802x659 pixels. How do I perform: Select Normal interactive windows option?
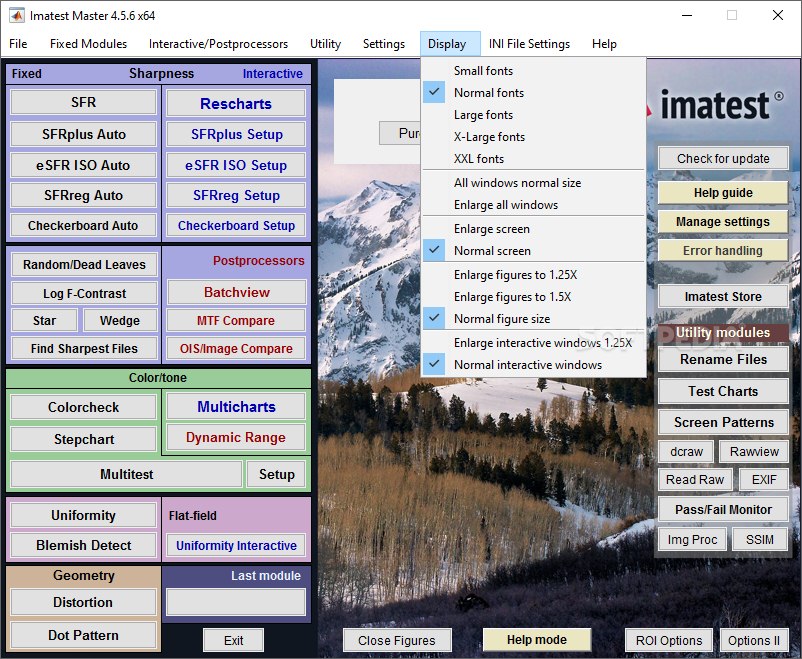[533, 365]
